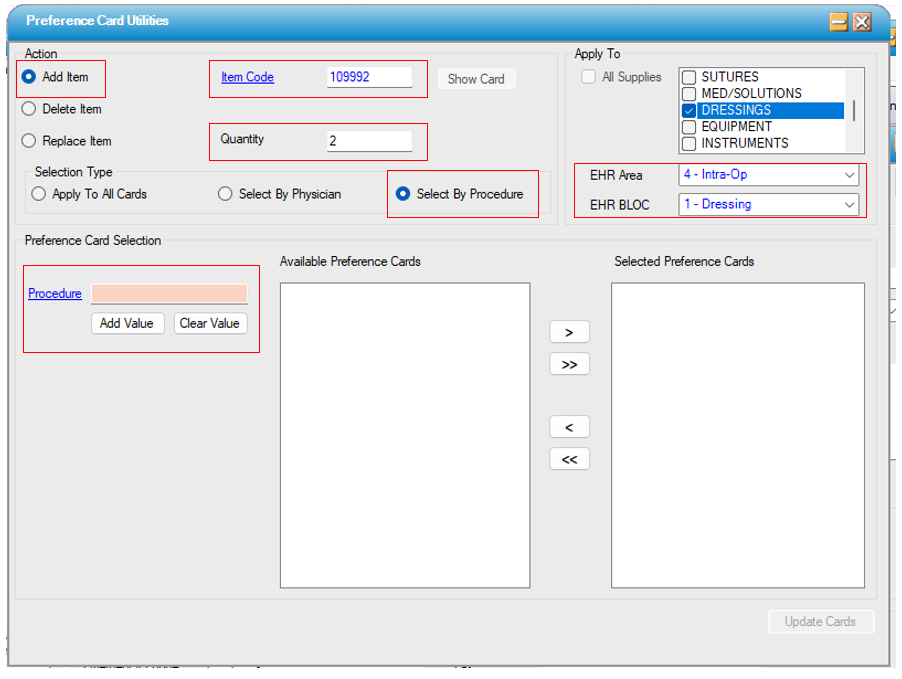Click the move-all-left '<<' arrow button
This screenshot has height=679, width=902.
[x=569, y=459]
